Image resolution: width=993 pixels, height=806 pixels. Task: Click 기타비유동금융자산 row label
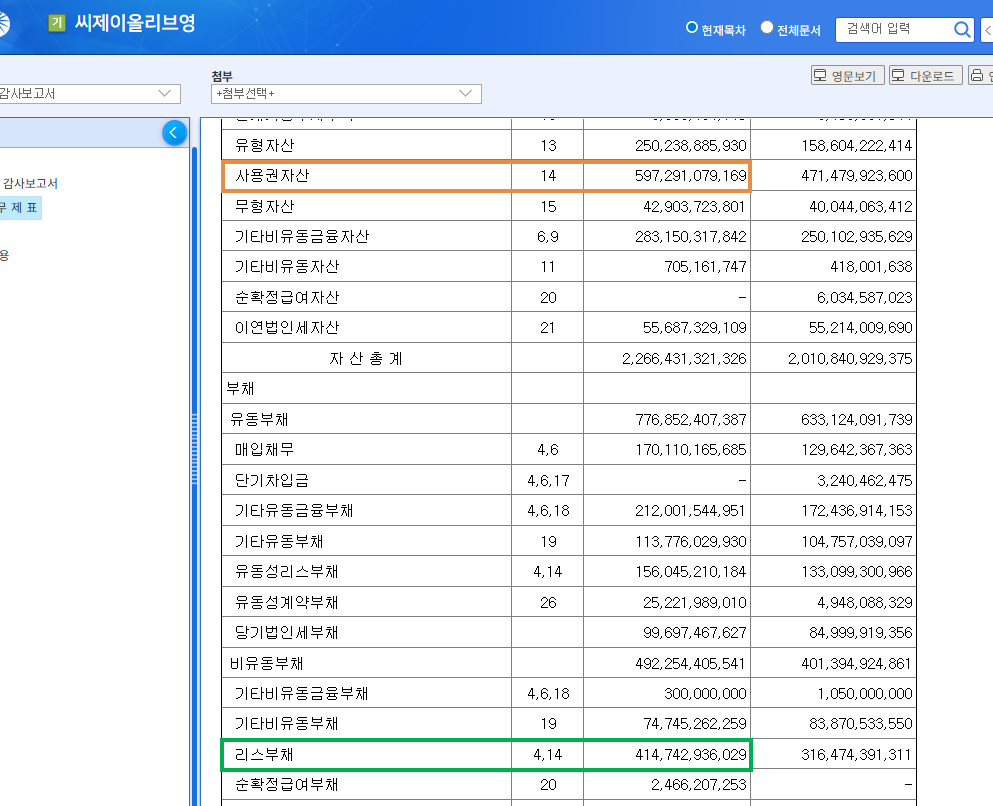tap(301, 237)
